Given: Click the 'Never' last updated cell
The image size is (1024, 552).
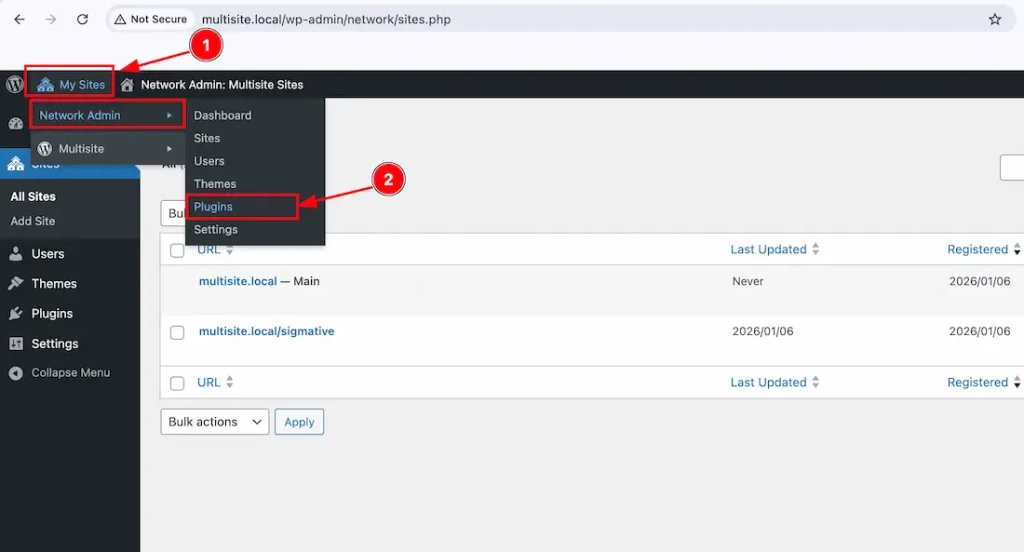Looking at the screenshot, I should pyautogui.click(x=748, y=282).
